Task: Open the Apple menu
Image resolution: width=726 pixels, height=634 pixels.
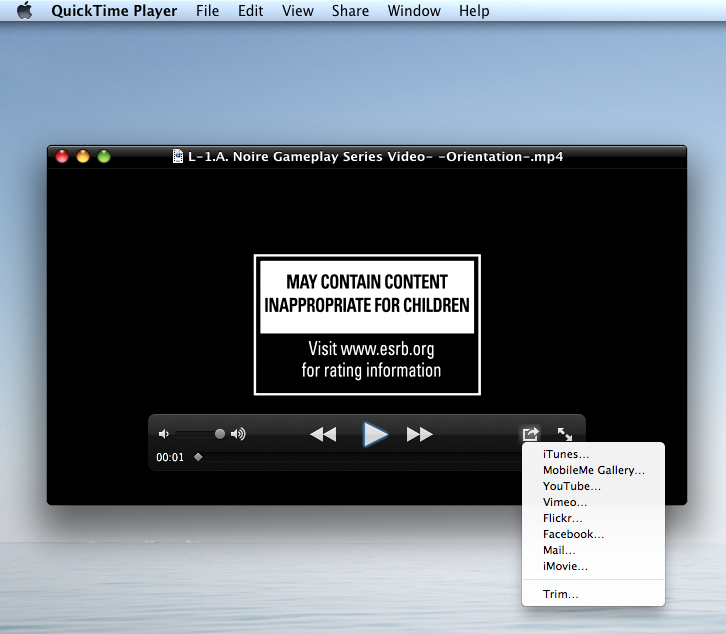Action: click(x=25, y=10)
